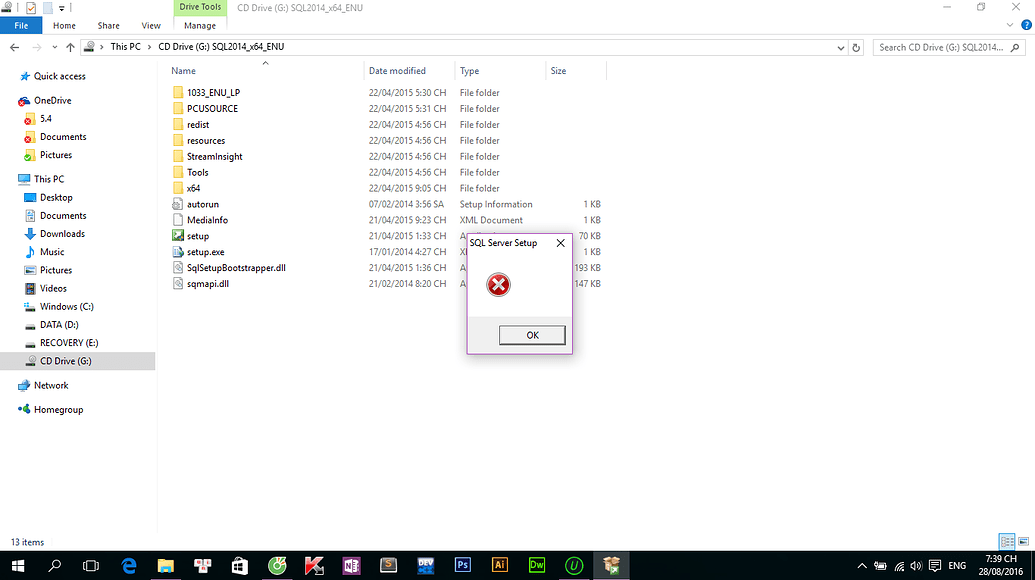The image size is (1035, 580).
Task: Select DATA (D:) drive in sidebar
Action: click(59, 325)
